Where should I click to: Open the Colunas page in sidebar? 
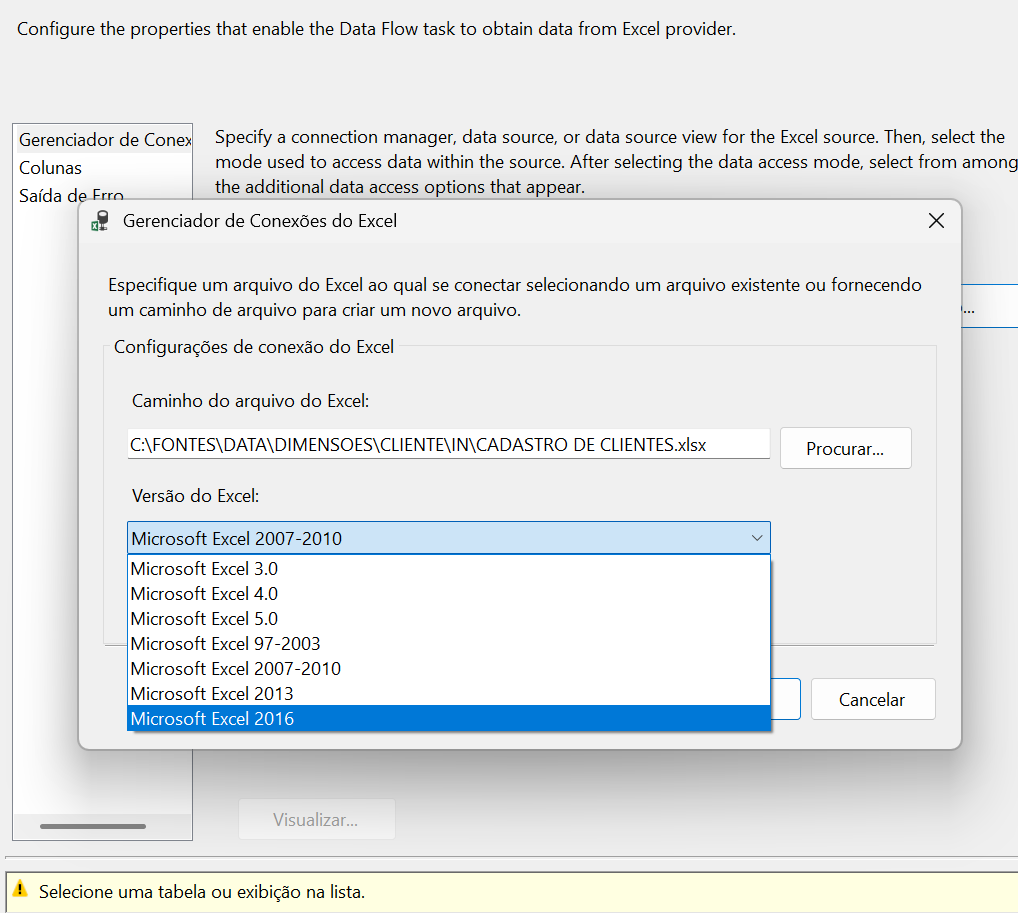(x=51, y=168)
